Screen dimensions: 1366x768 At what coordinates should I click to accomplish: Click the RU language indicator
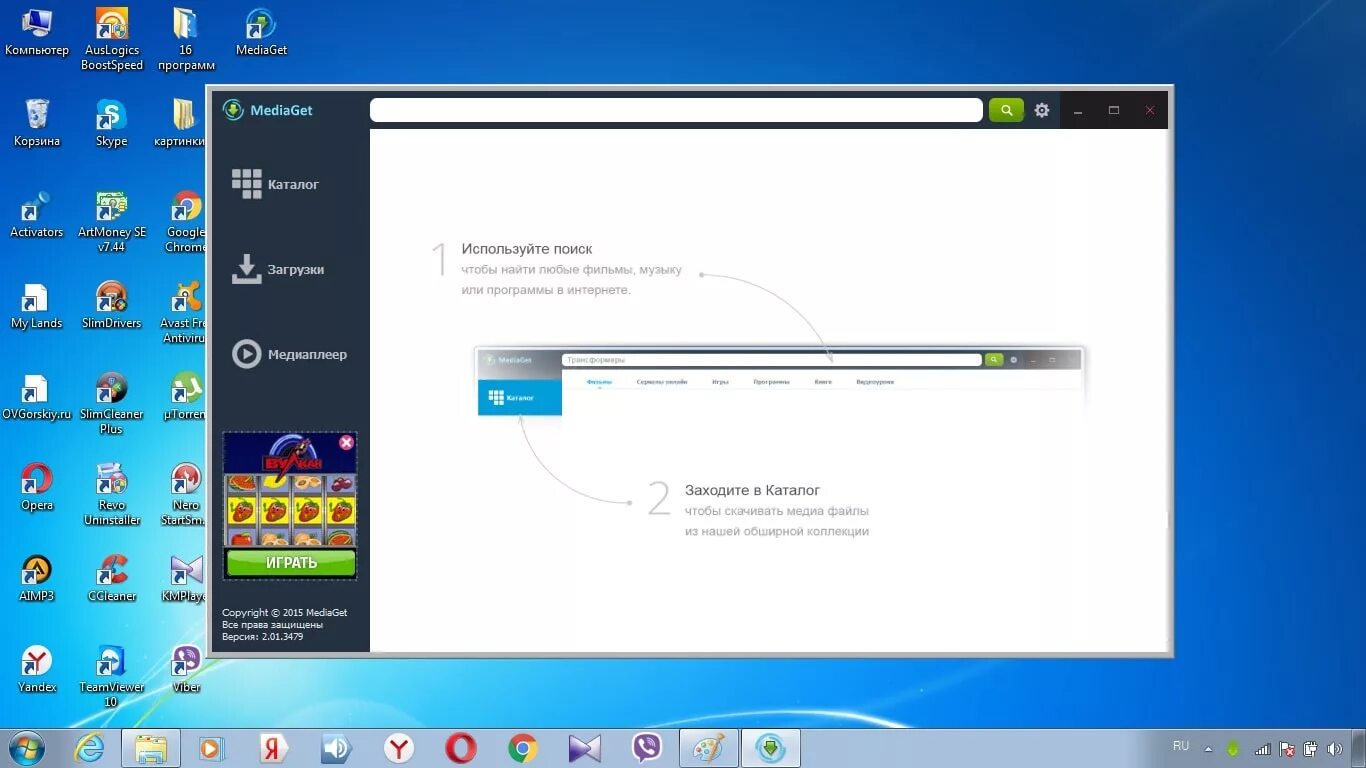pyautogui.click(x=1181, y=746)
